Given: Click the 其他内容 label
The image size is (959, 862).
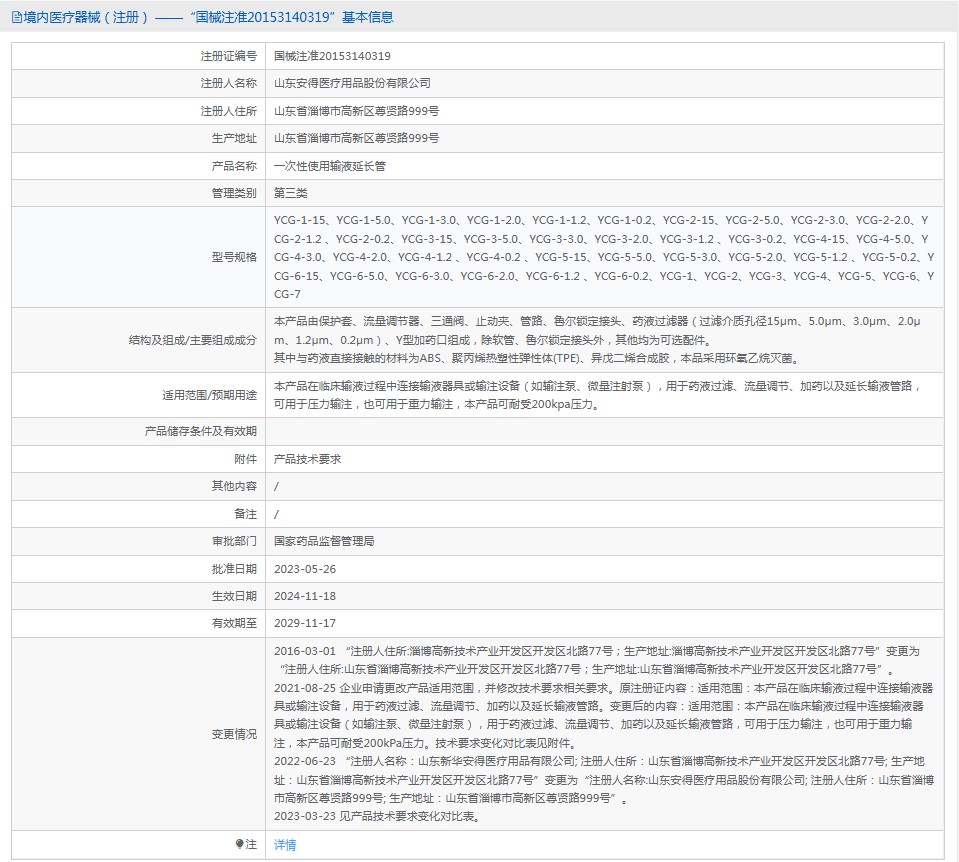Looking at the screenshot, I should [x=234, y=486].
